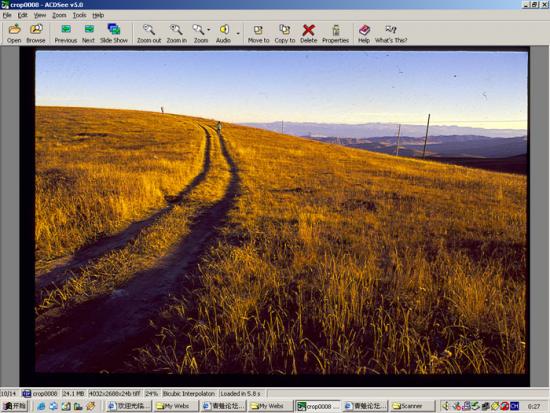Open the Edit menu
The height and width of the screenshot is (413, 550).
[x=22, y=15]
